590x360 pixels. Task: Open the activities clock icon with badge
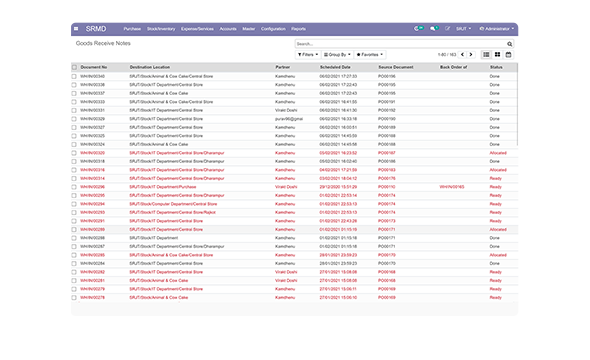(418, 29)
